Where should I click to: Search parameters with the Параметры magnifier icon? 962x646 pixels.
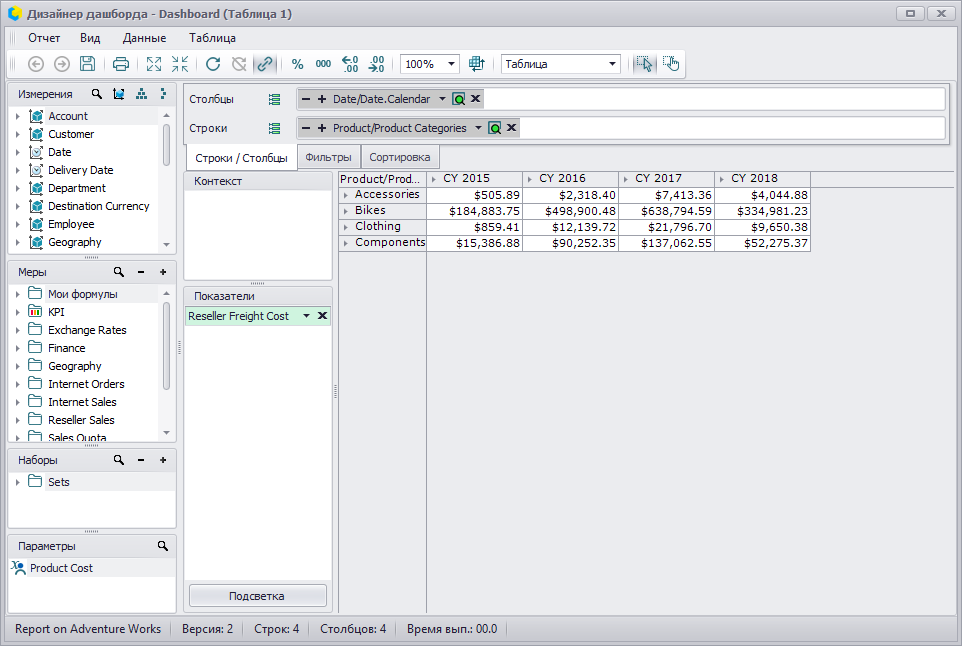[163, 546]
